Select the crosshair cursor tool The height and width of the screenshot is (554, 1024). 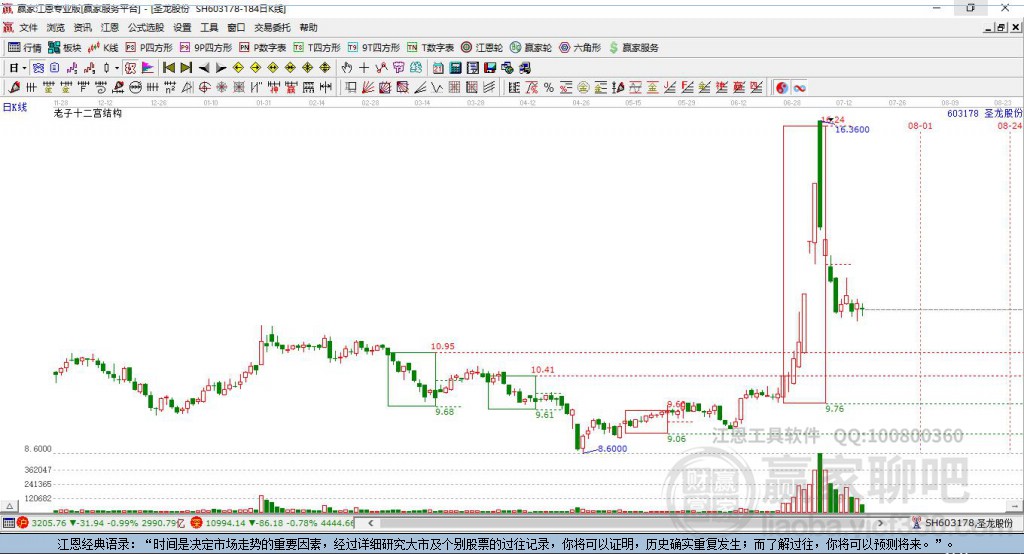click(x=364, y=67)
